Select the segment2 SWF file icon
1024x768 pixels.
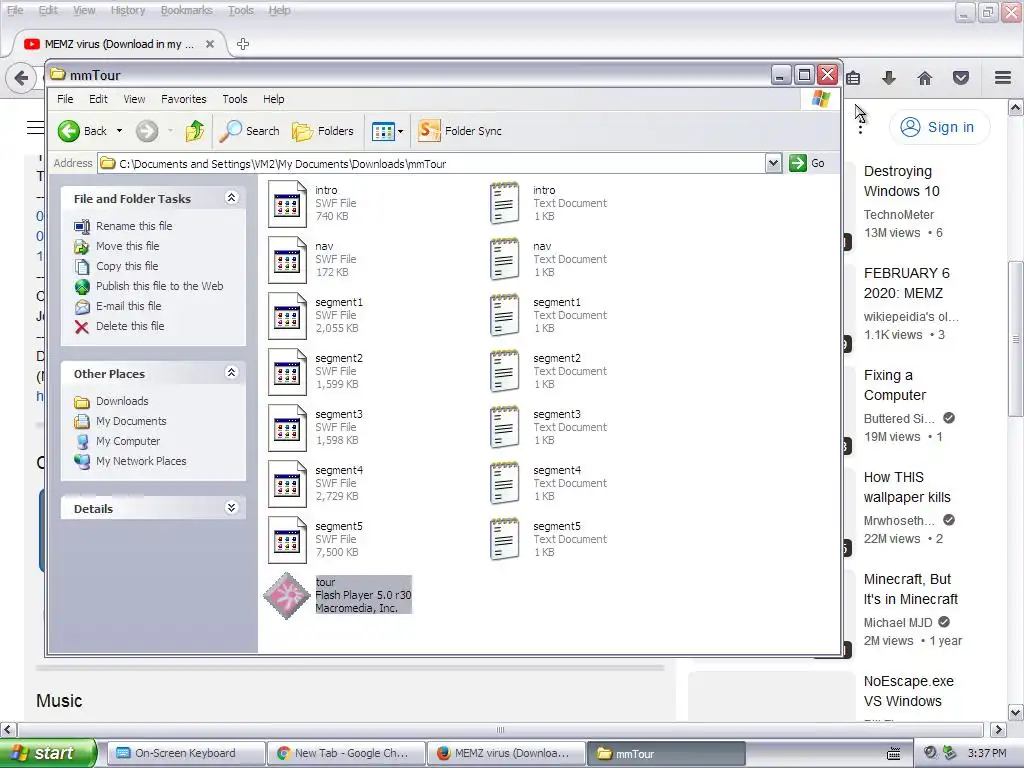pyautogui.click(x=287, y=372)
